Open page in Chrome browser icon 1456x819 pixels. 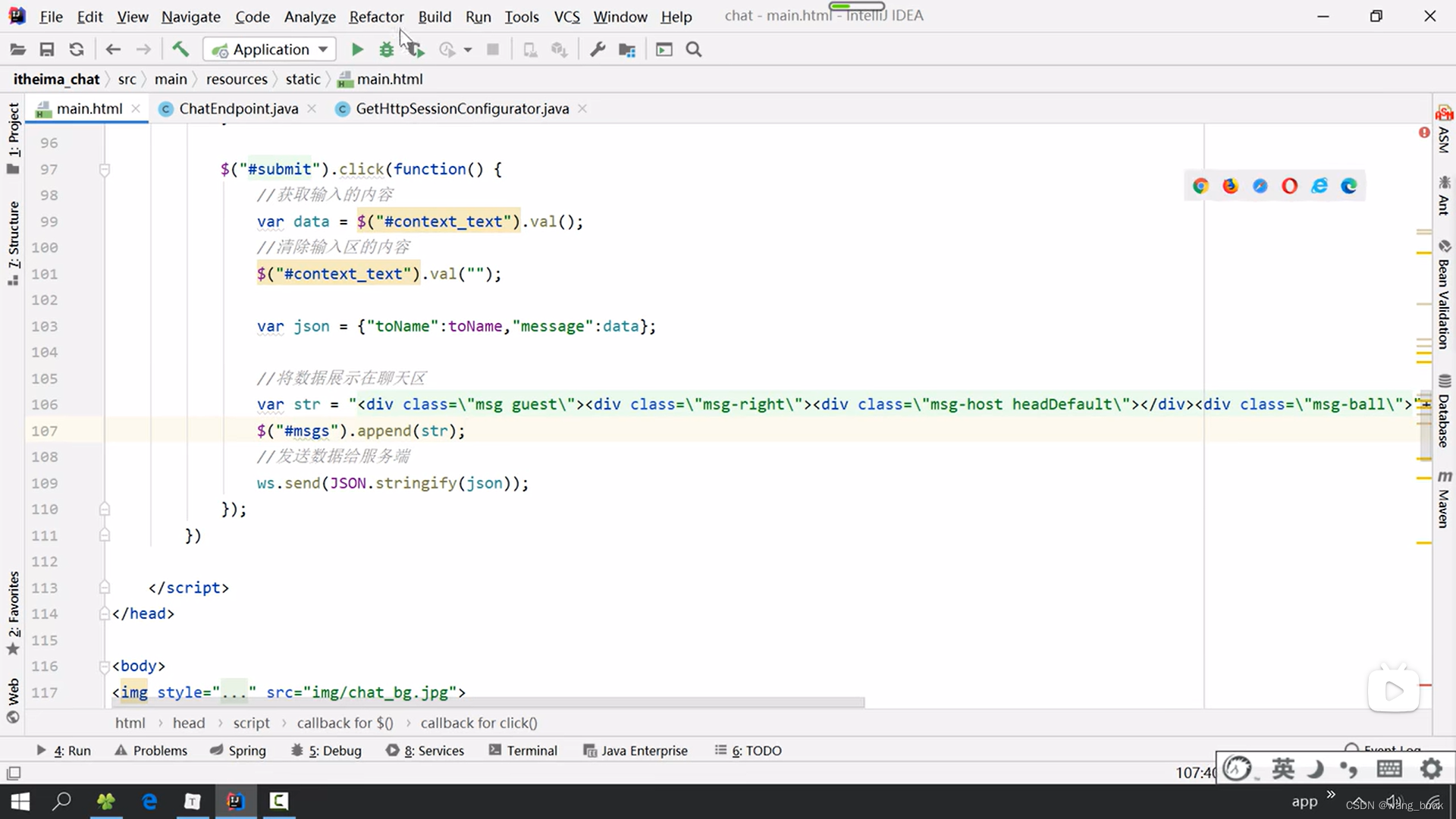1200,186
